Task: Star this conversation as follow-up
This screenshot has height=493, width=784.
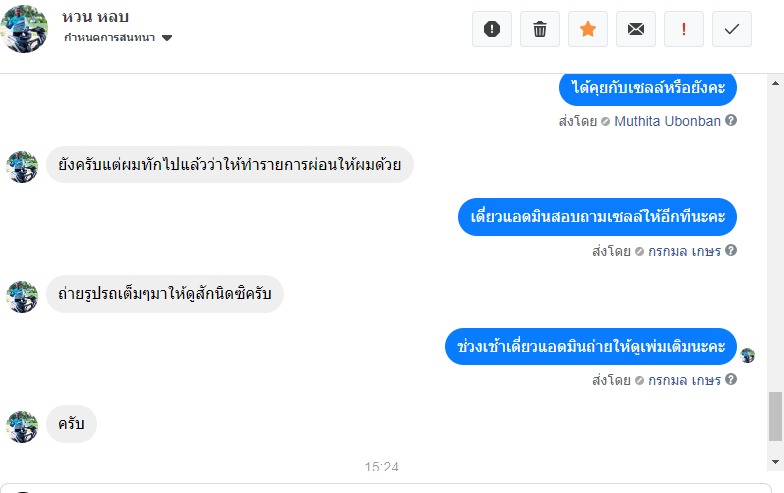Action: pyautogui.click(x=588, y=29)
